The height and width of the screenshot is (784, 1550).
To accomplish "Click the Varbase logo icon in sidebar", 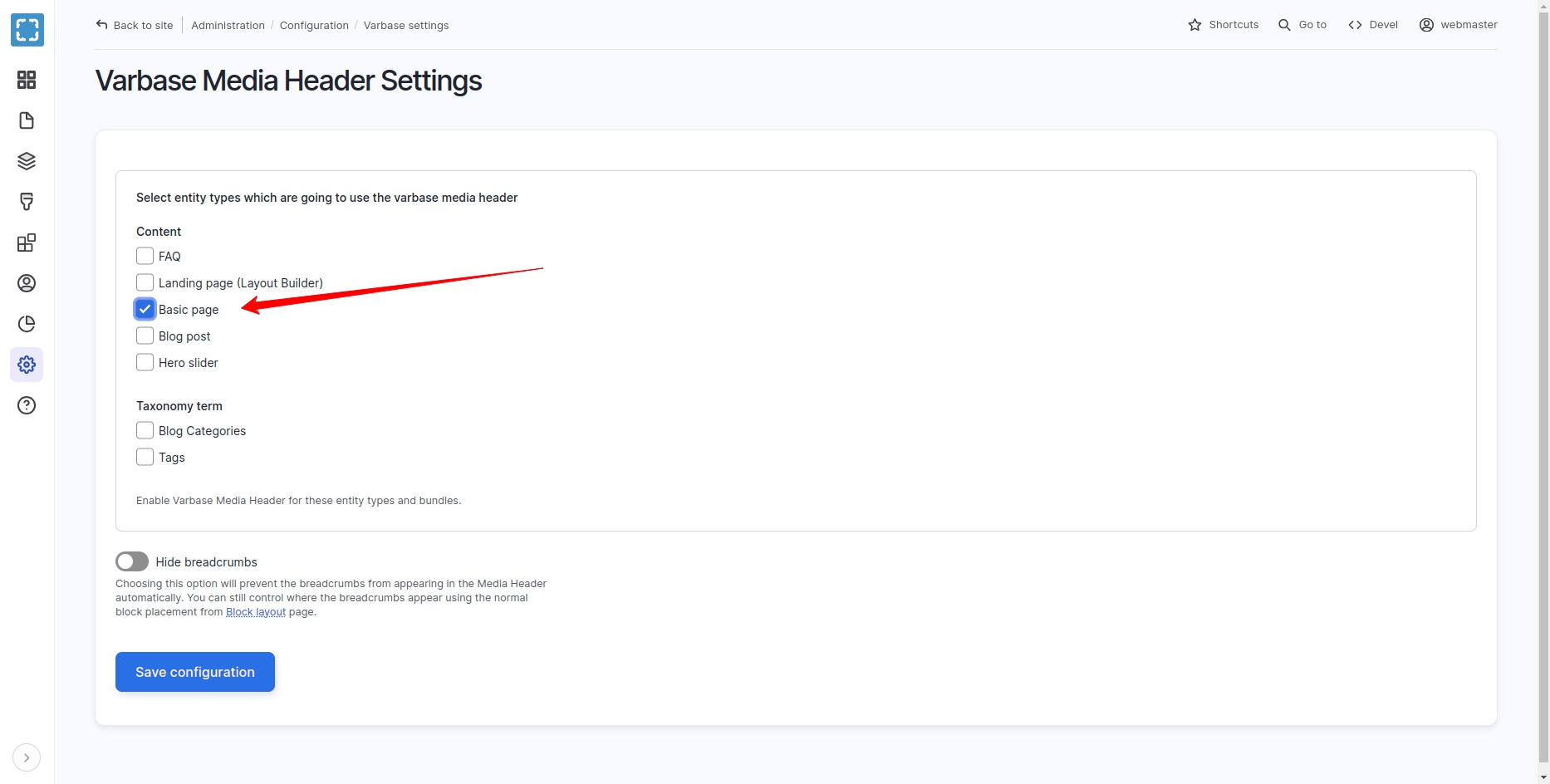I will (x=27, y=30).
